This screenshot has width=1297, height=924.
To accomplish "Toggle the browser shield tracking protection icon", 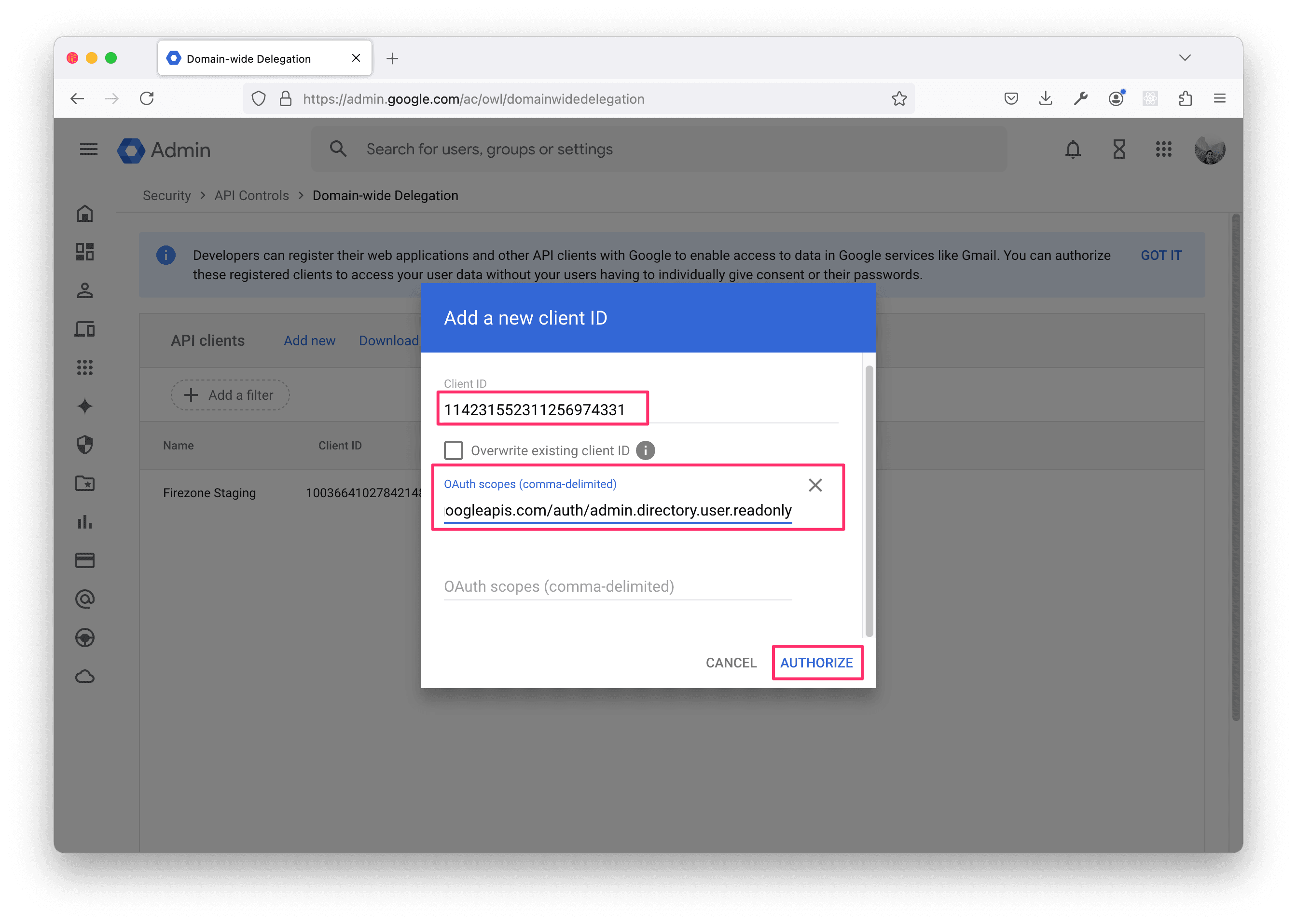I will pos(259,98).
